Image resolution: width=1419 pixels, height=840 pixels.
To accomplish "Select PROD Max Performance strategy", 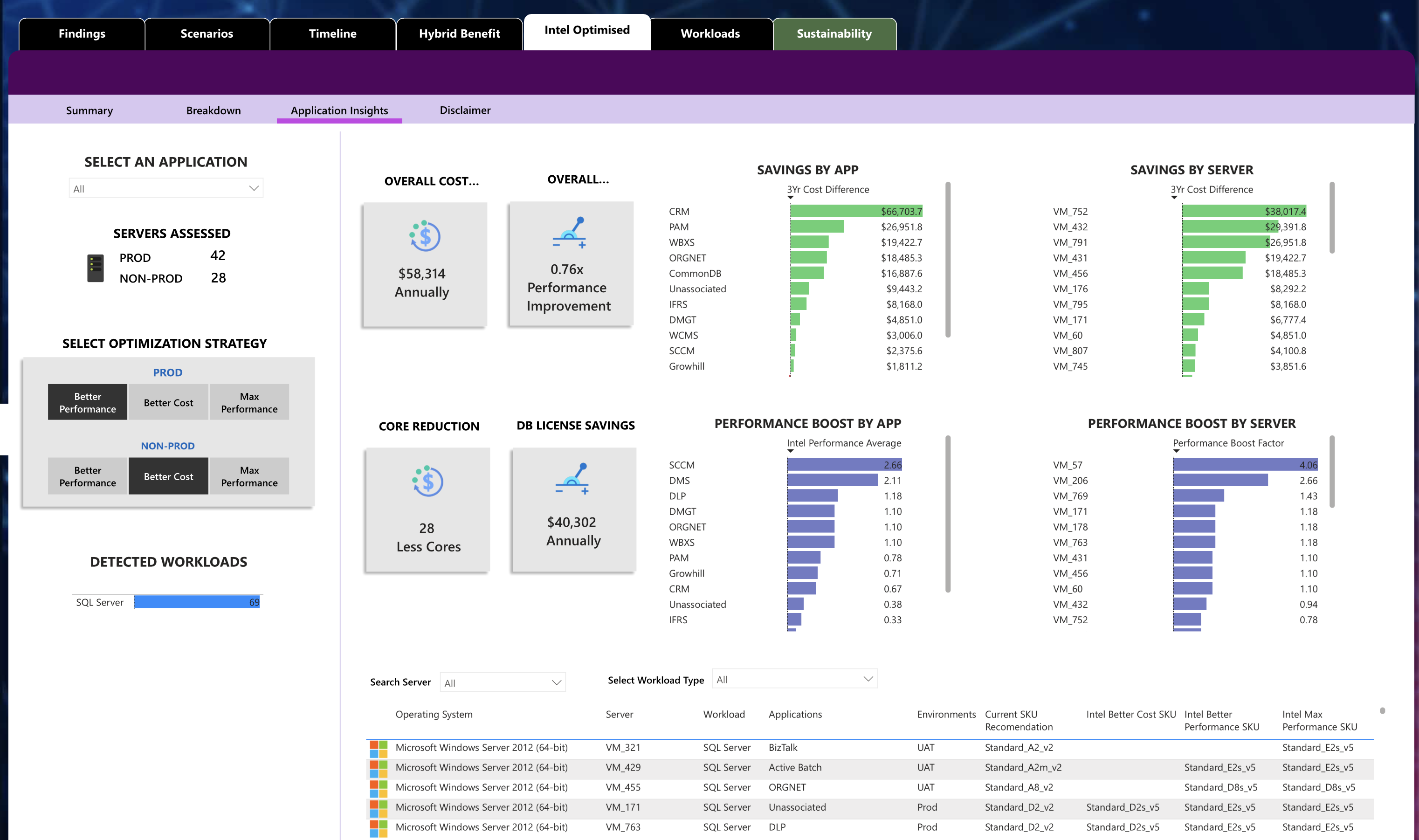I will tap(249, 402).
